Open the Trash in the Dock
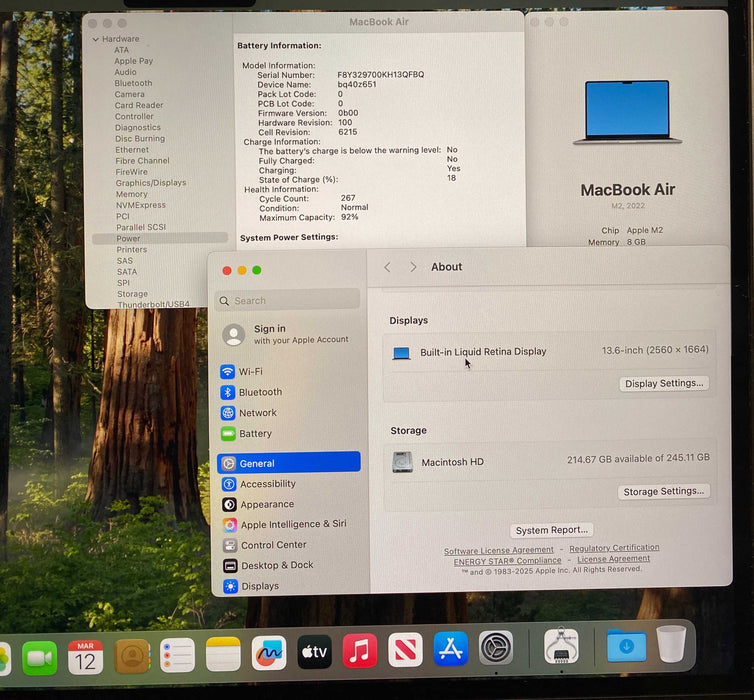This screenshot has height=700, width=754. [671, 644]
